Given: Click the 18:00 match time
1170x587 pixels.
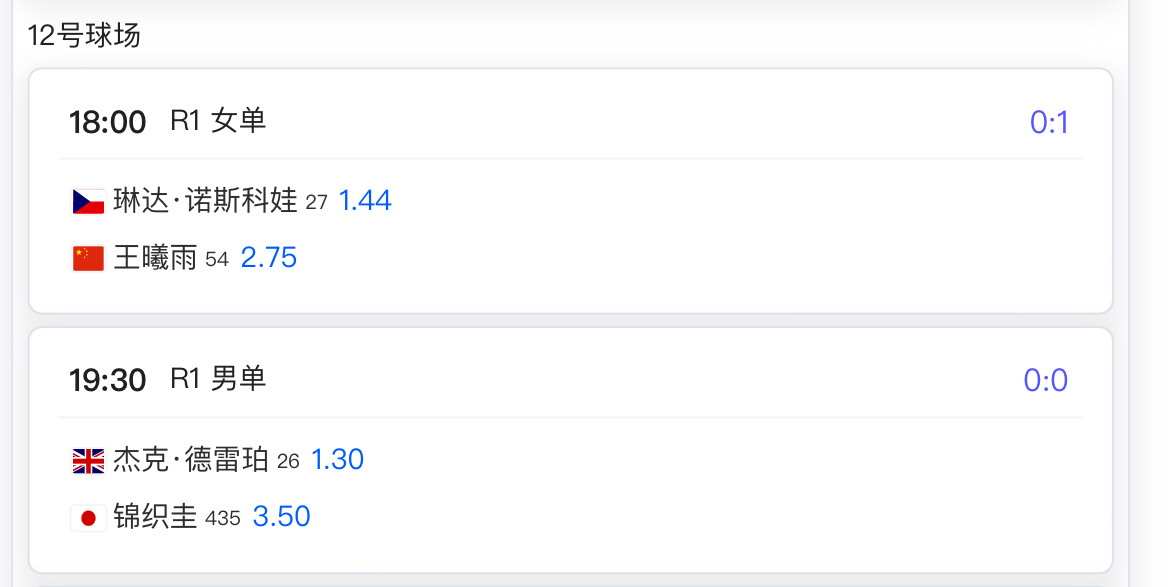Looking at the screenshot, I should tap(107, 122).
